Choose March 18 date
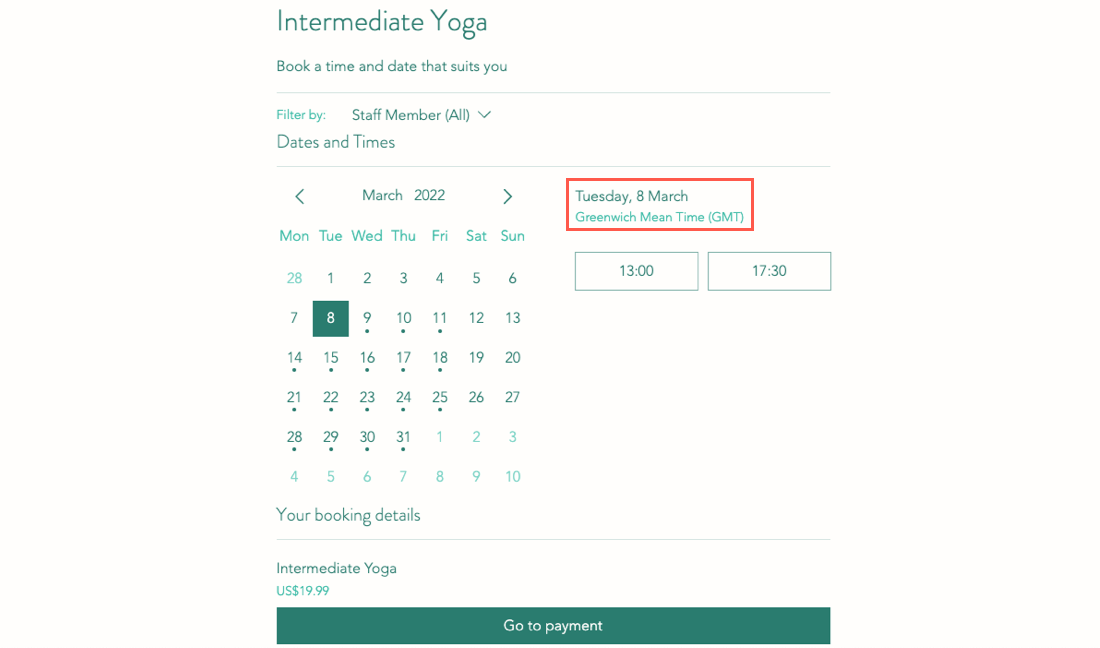Screen dimensions: 1100x648 (440, 358)
